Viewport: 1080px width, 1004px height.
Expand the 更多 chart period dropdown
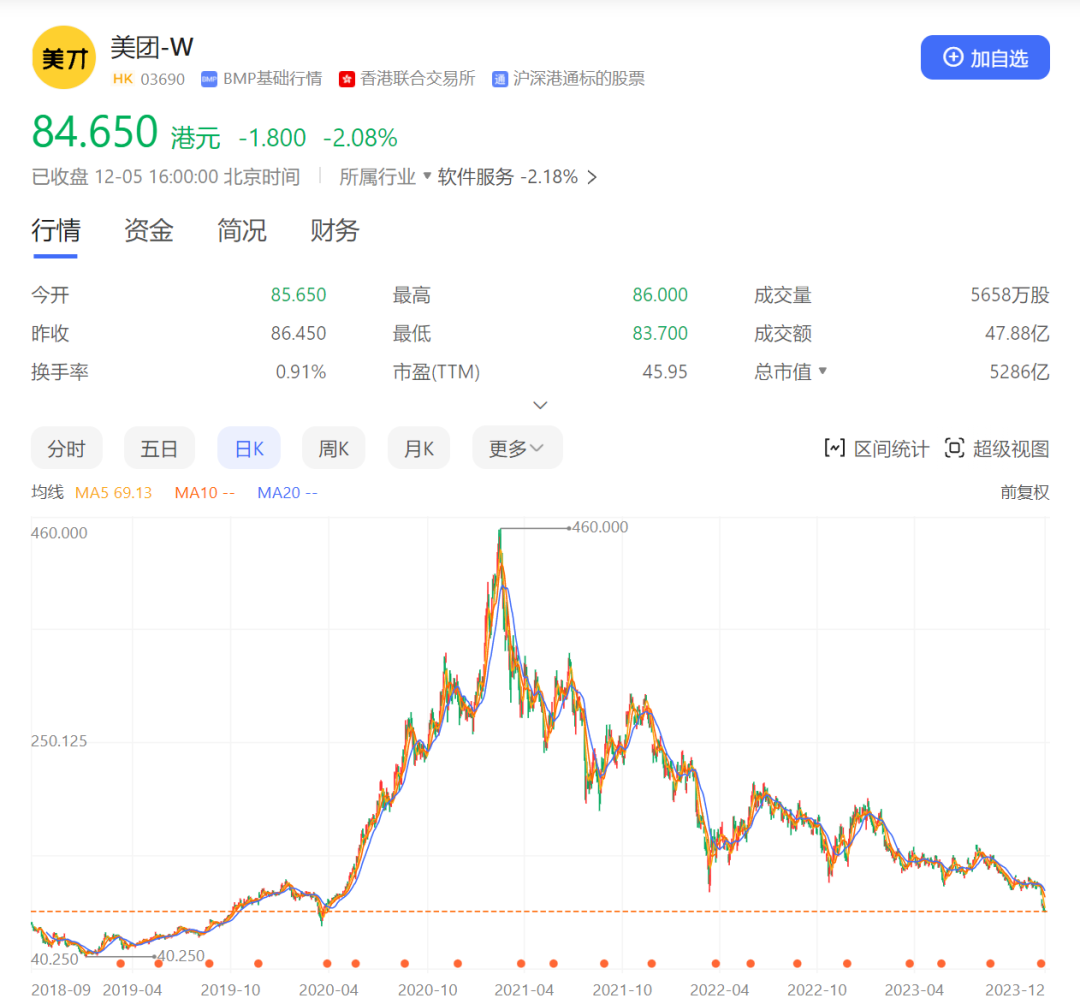point(517,449)
